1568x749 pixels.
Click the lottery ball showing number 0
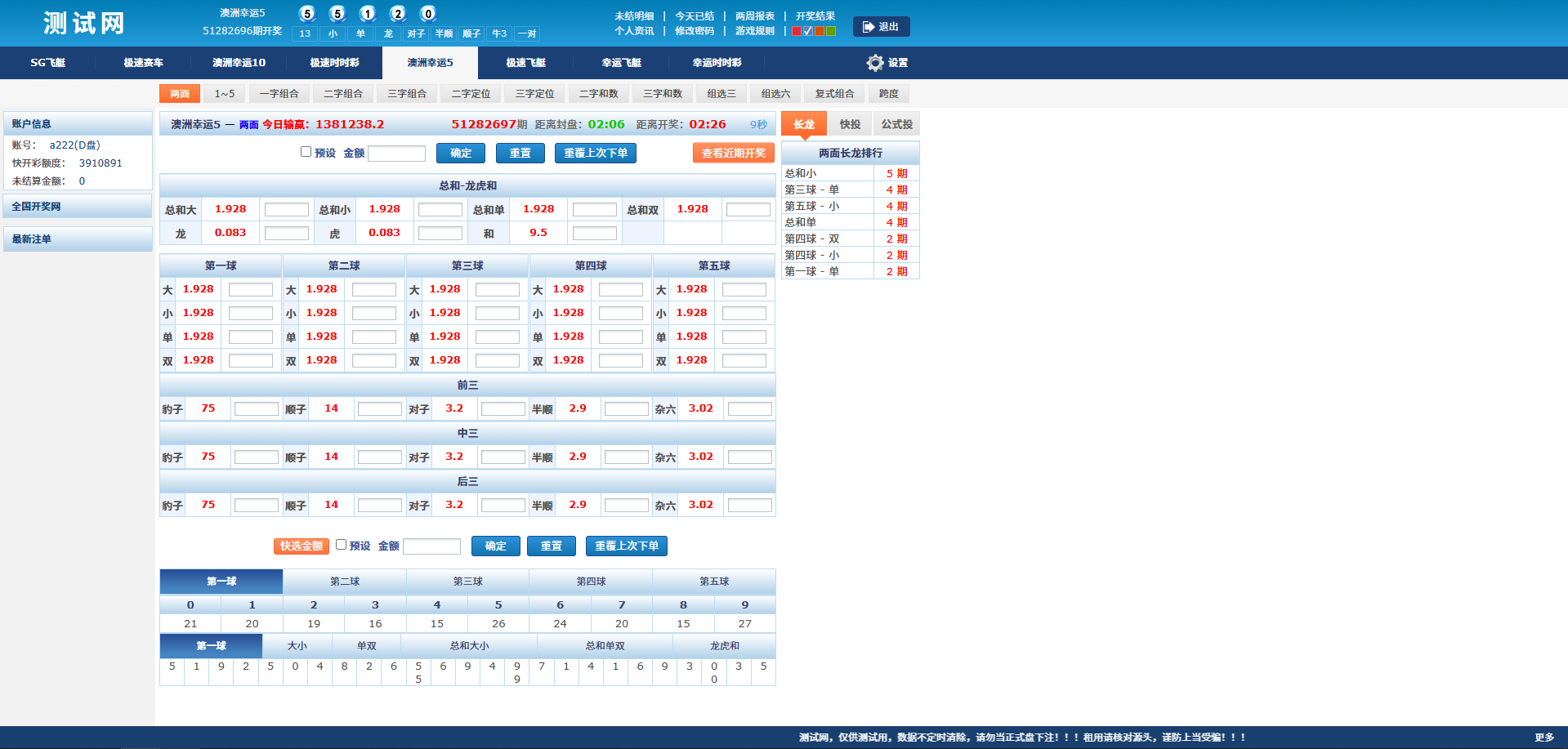(428, 14)
